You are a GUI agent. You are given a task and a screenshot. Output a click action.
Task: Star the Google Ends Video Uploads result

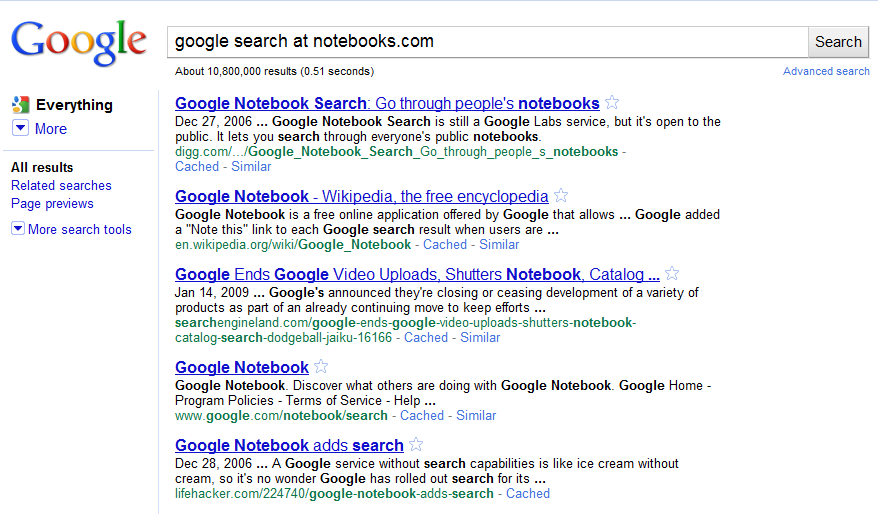point(672,273)
